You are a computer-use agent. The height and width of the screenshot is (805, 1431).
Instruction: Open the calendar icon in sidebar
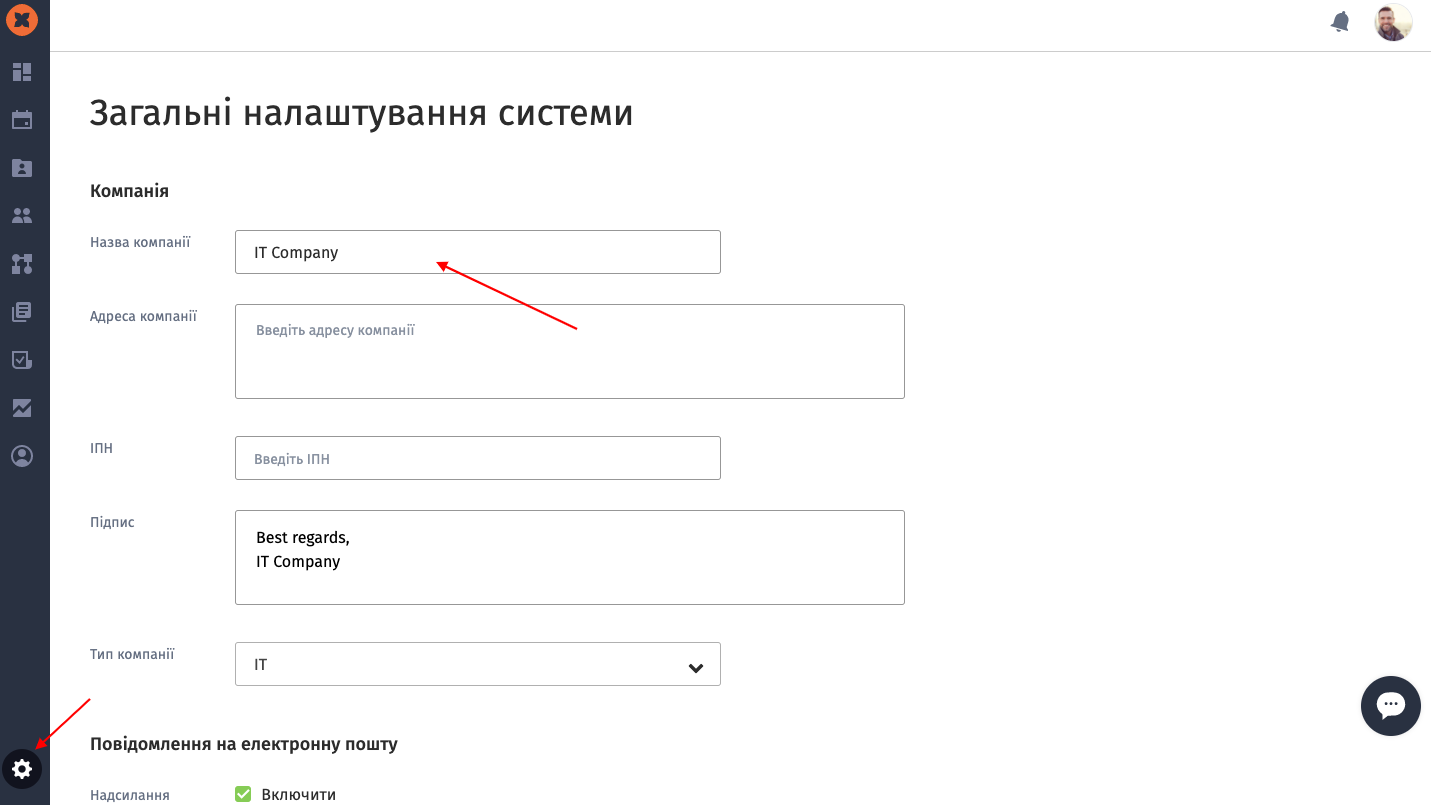point(22,120)
